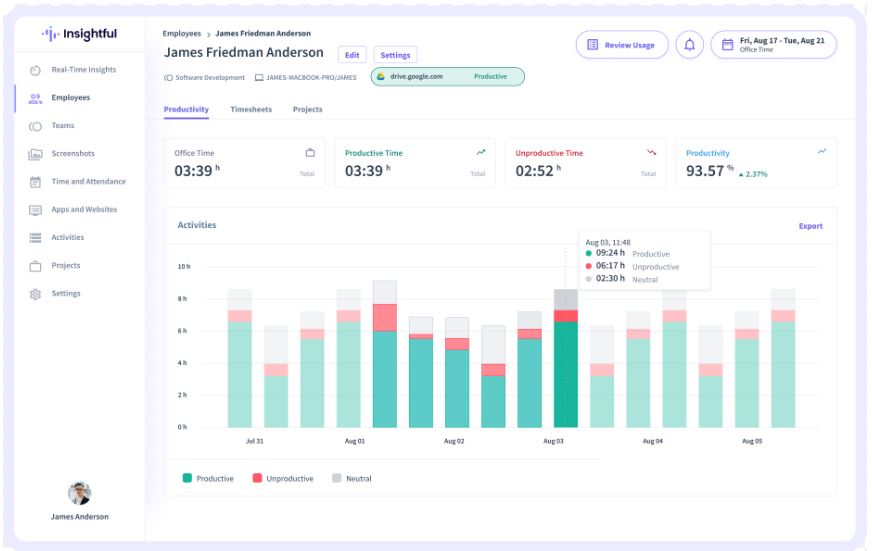Click James Friedman Anderson breadcrumb
The height and width of the screenshot is (551, 872).
tap(263, 33)
